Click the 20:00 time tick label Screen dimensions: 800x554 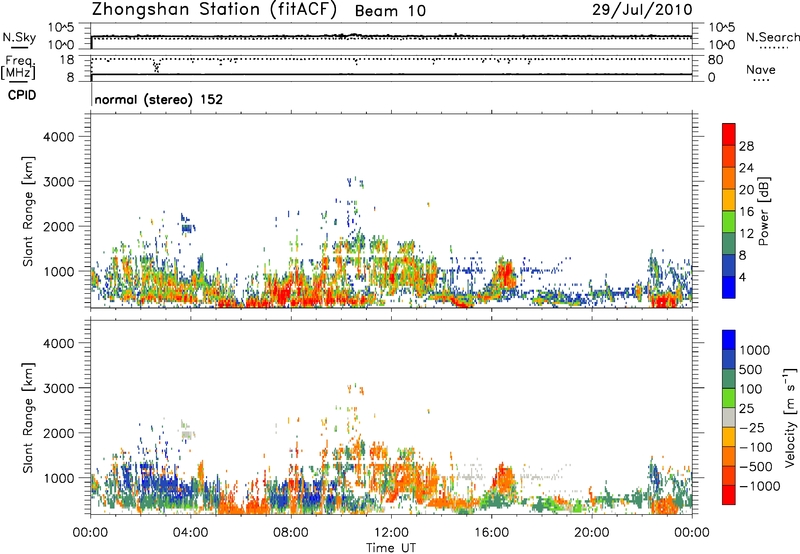click(592, 533)
